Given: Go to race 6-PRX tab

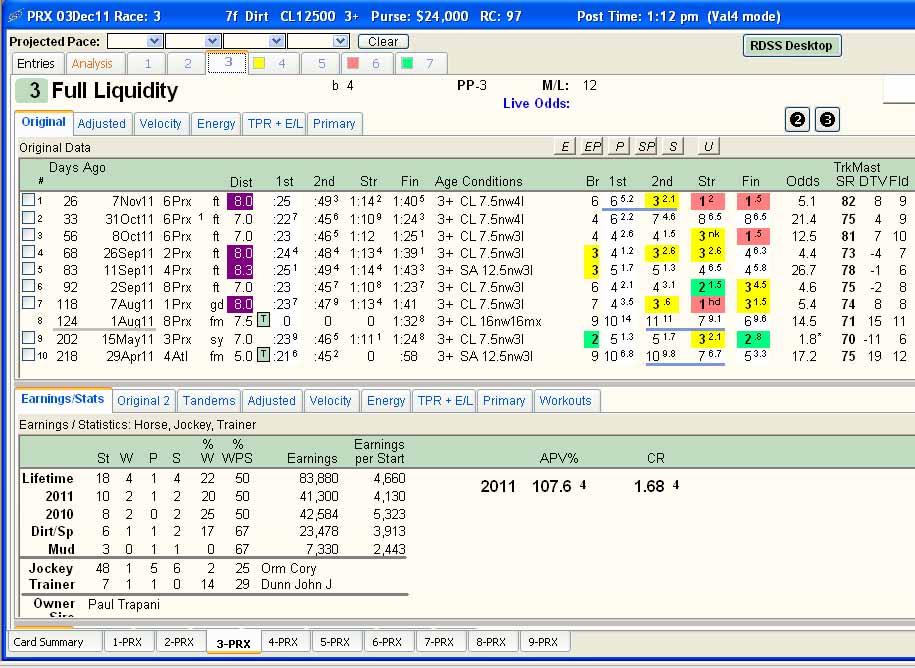Looking at the screenshot, I should 387,642.
